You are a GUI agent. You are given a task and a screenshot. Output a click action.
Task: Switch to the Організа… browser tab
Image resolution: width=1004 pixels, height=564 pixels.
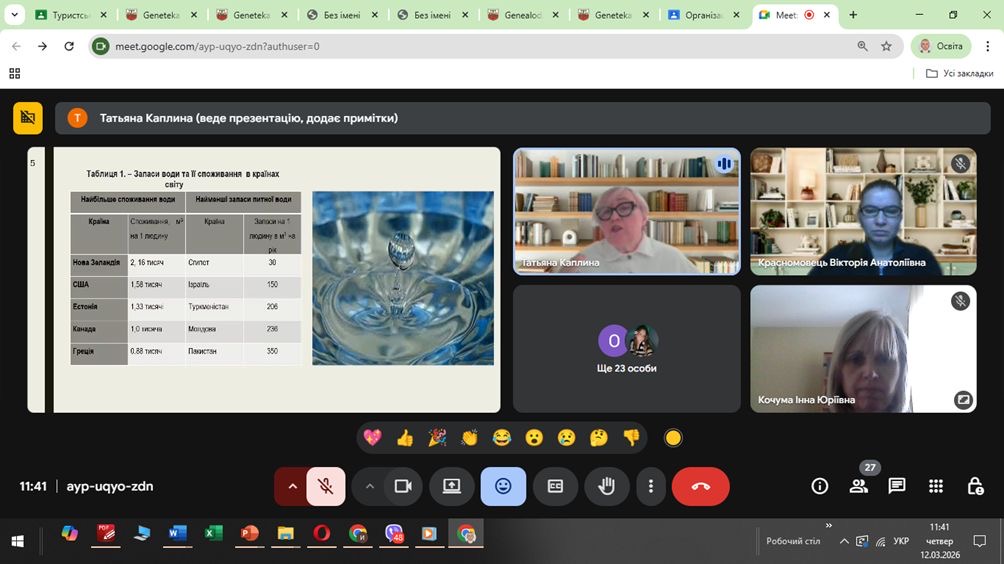(x=703, y=15)
